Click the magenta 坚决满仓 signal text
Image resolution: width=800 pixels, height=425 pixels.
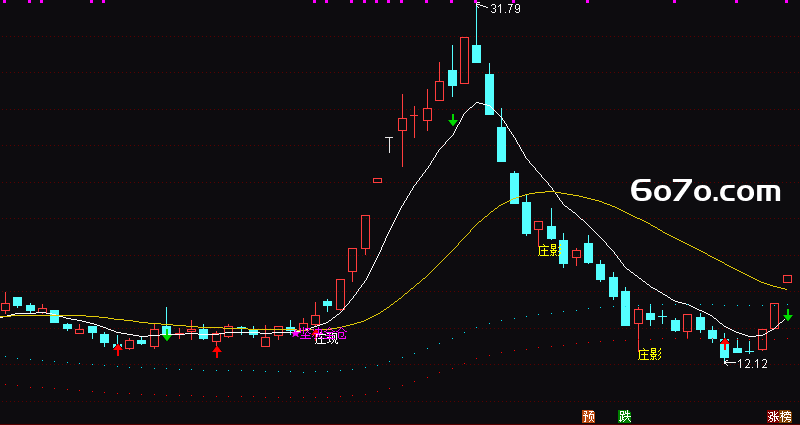click(x=323, y=335)
